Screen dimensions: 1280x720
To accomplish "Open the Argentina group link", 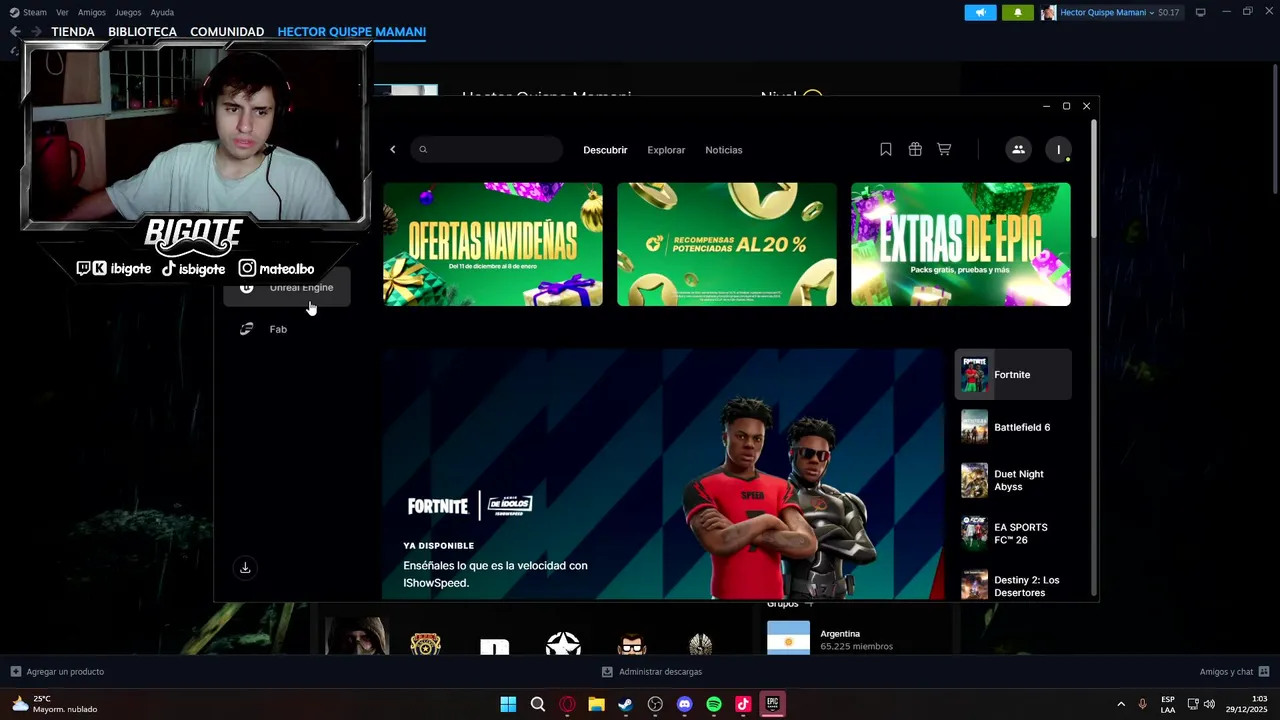I will pos(840,634).
